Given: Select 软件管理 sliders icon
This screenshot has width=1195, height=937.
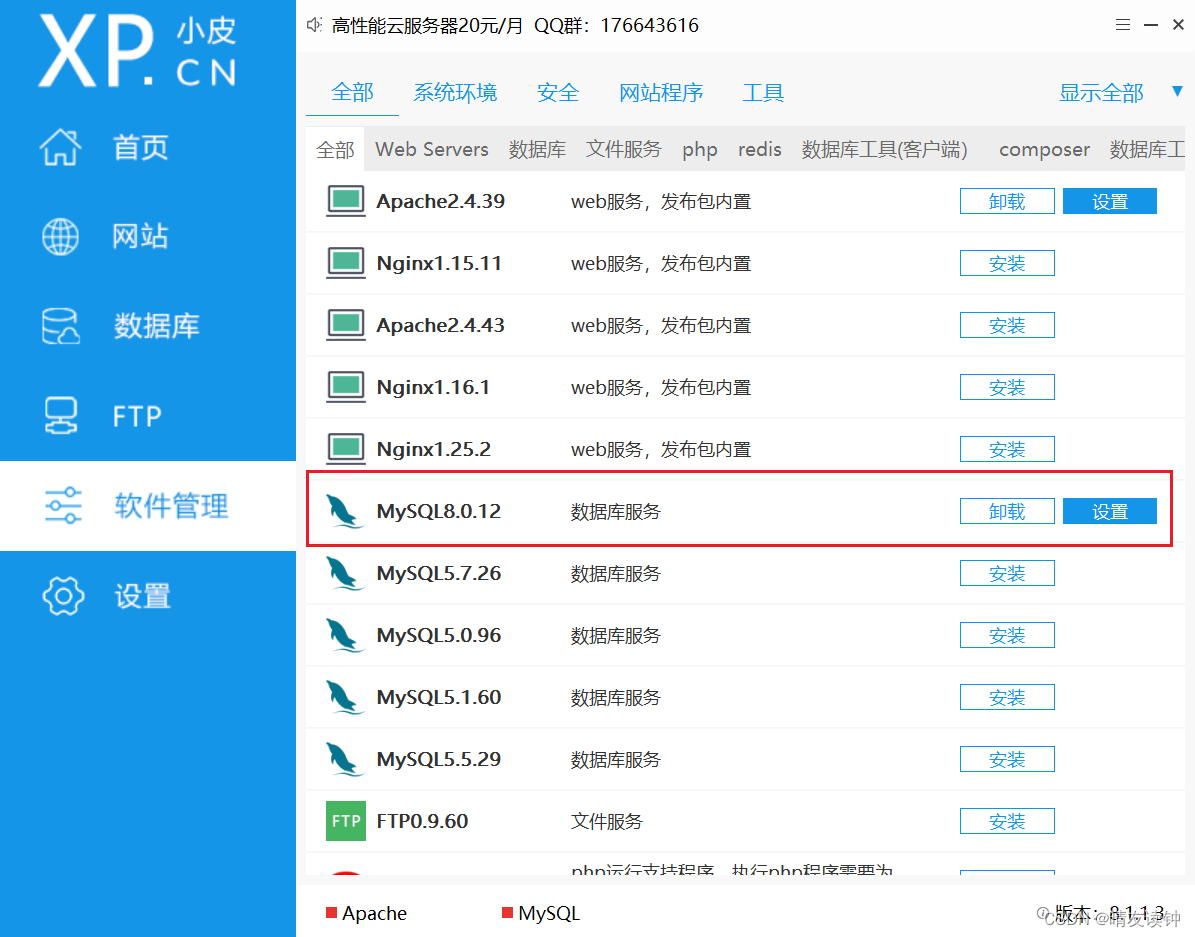Looking at the screenshot, I should pos(63,505).
